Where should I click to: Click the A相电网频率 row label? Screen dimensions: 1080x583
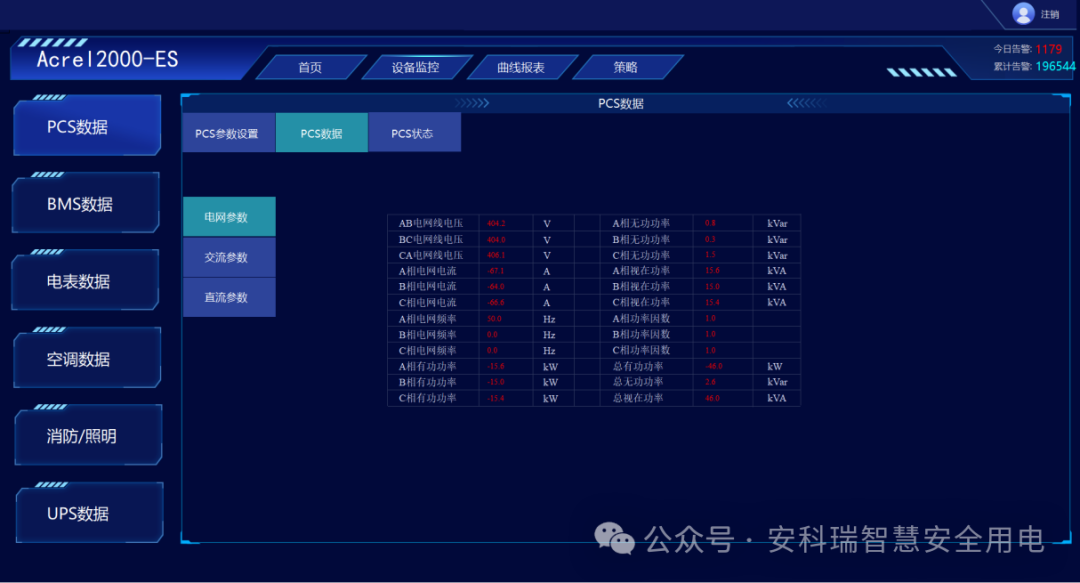pos(427,319)
